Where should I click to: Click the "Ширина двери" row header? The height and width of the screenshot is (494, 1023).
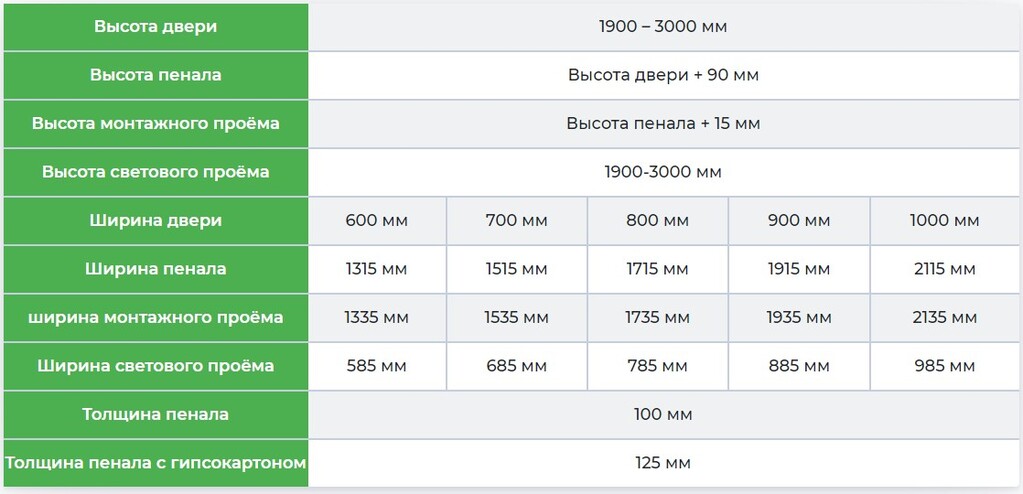click(x=155, y=220)
